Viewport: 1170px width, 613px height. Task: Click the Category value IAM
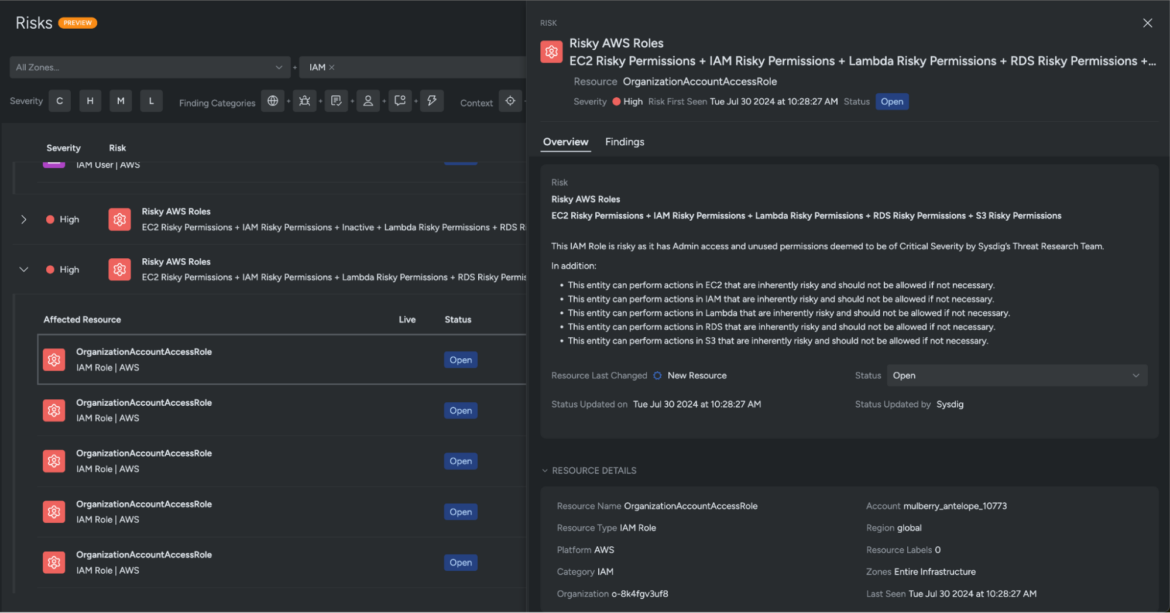point(605,571)
